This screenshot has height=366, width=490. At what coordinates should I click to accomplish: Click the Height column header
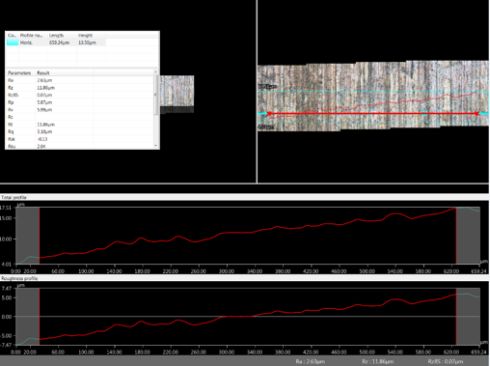pyautogui.click(x=85, y=35)
